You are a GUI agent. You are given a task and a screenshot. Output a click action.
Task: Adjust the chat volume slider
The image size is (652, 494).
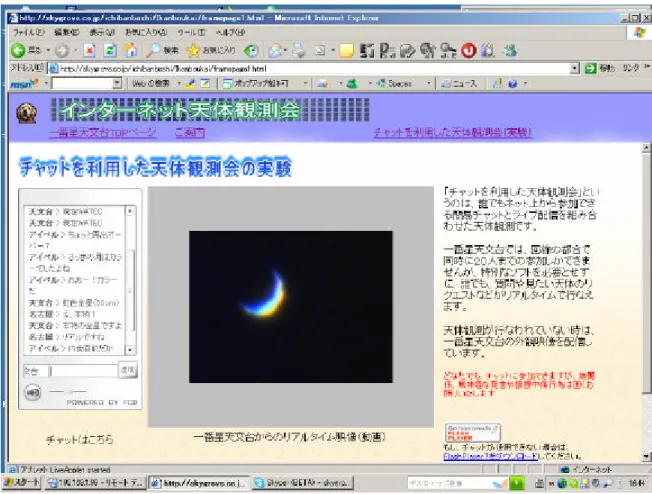coord(68,391)
